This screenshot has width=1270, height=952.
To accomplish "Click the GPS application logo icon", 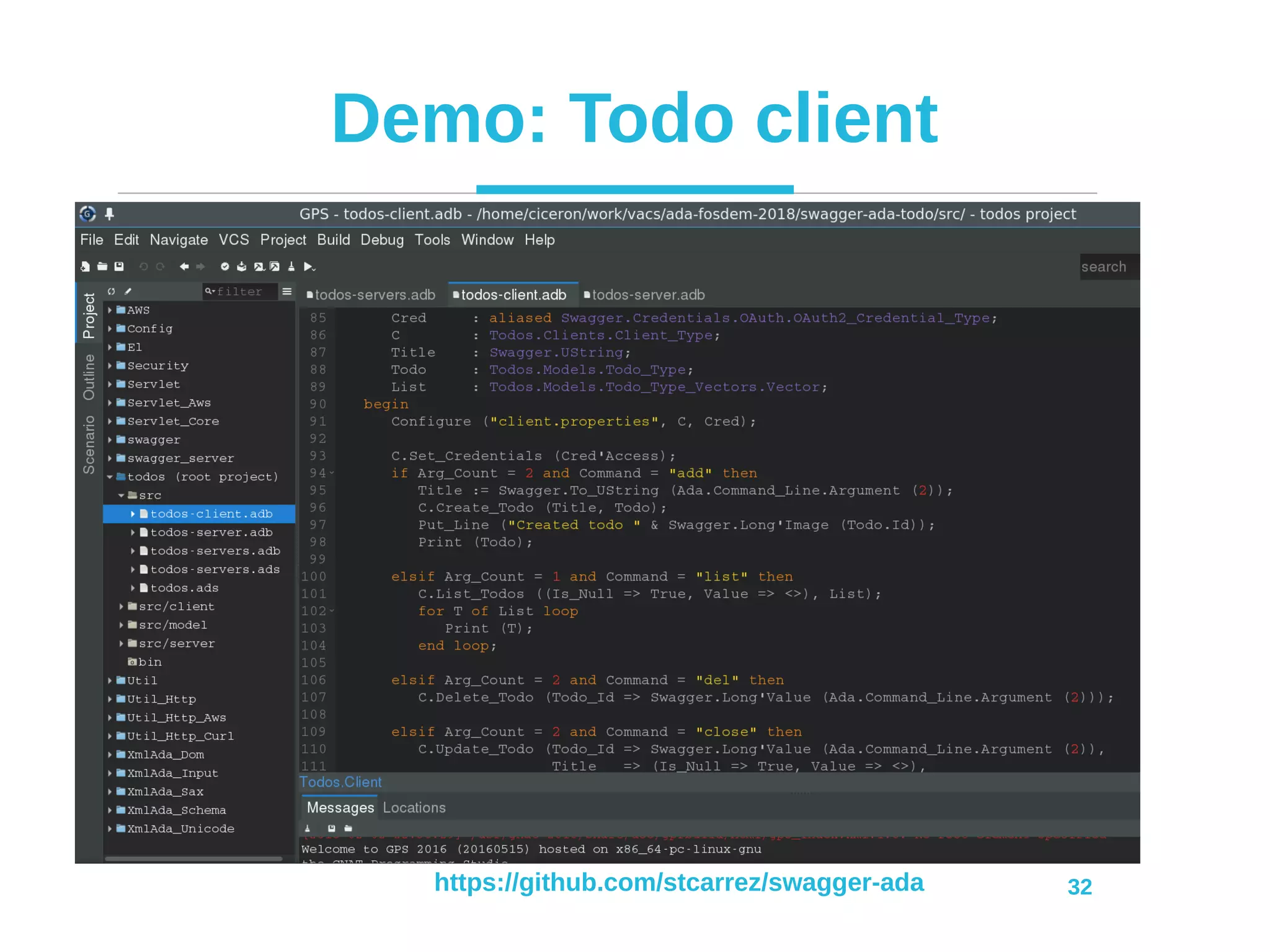I will tap(88, 214).
